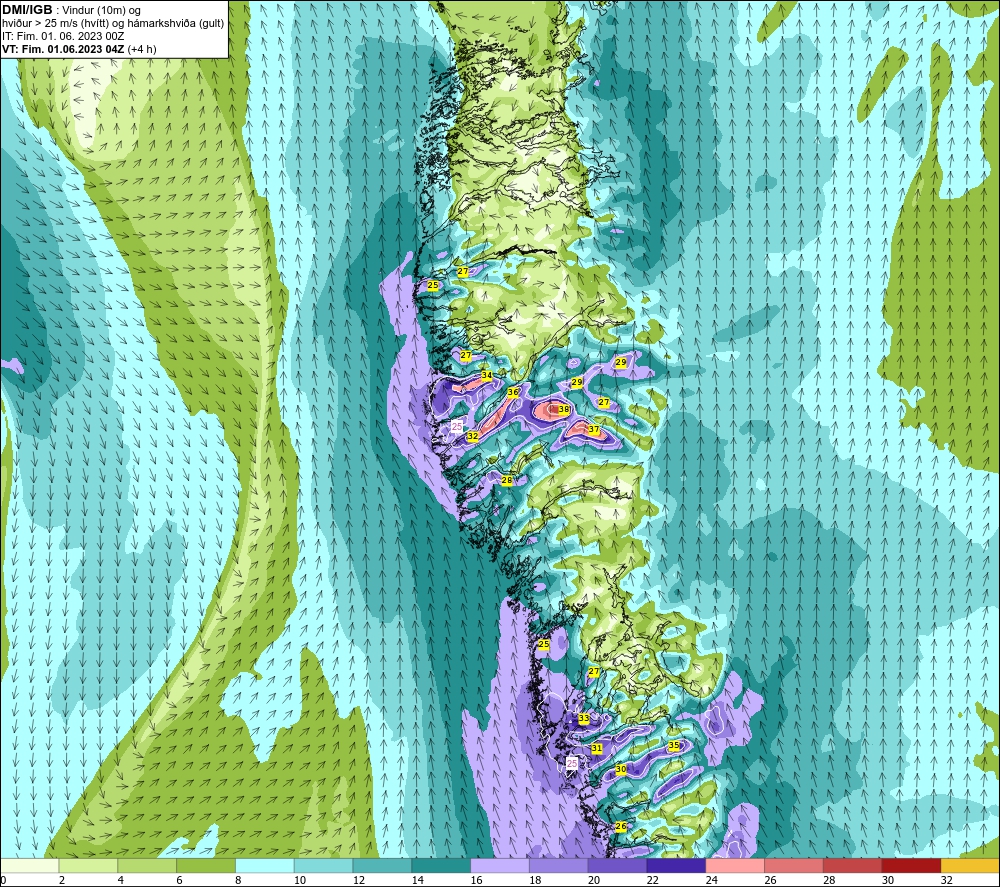This screenshot has width=1000, height=887.
Task: Click the 'VT: Fim. 01.06.2023 04Z (+4 h)' line
Action: 79,48
